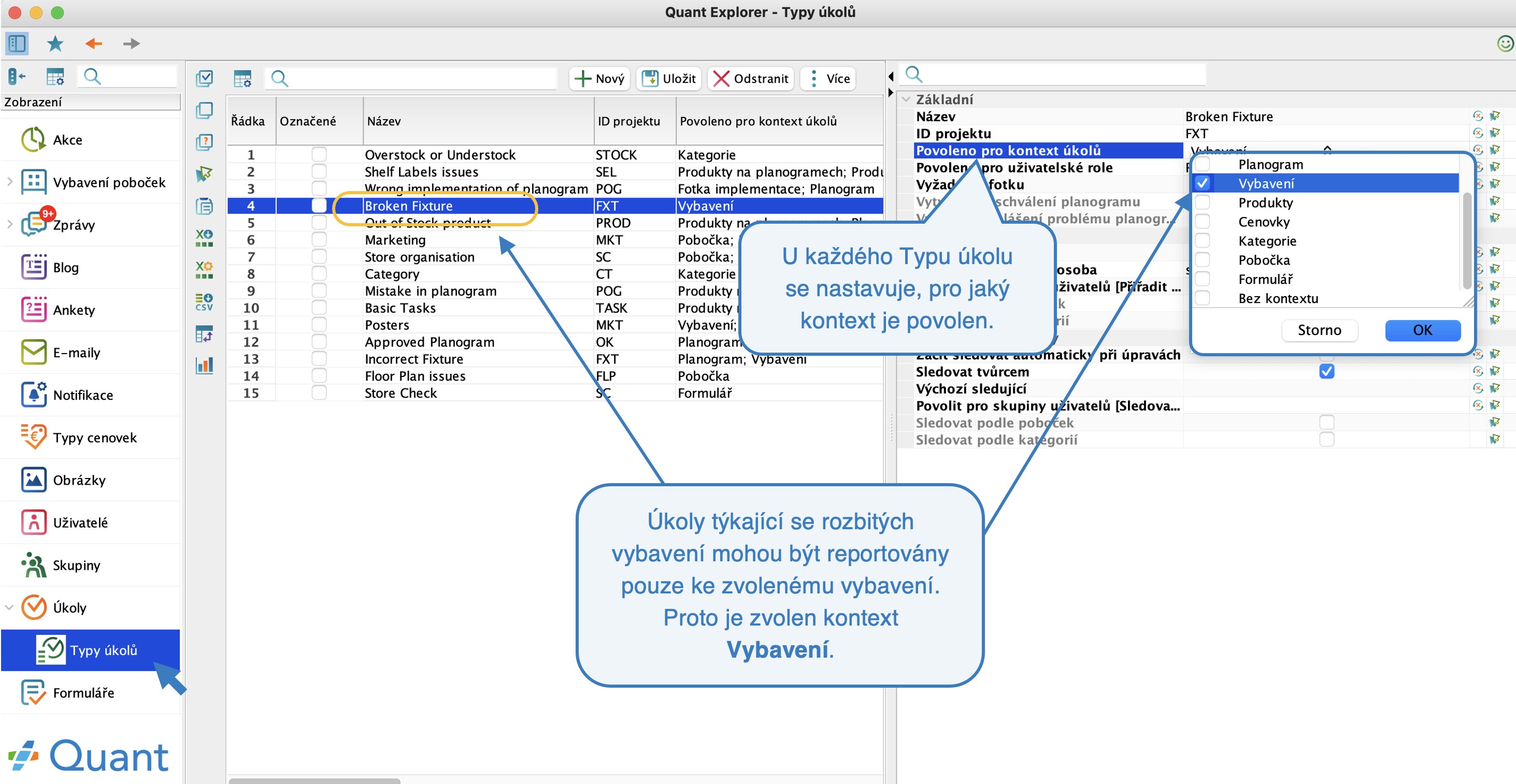Expand Zprávy tree item

[9, 224]
